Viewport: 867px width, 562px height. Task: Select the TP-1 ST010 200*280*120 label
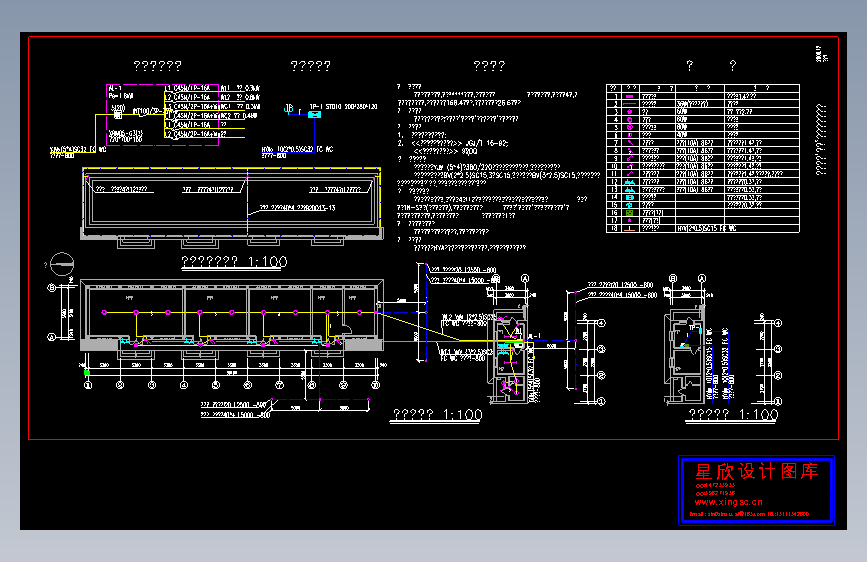(343, 106)
